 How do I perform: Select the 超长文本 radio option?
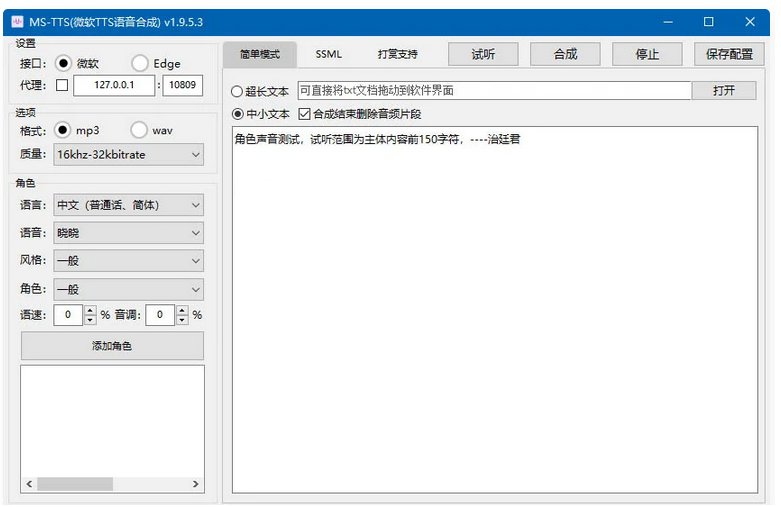point(237,91)
